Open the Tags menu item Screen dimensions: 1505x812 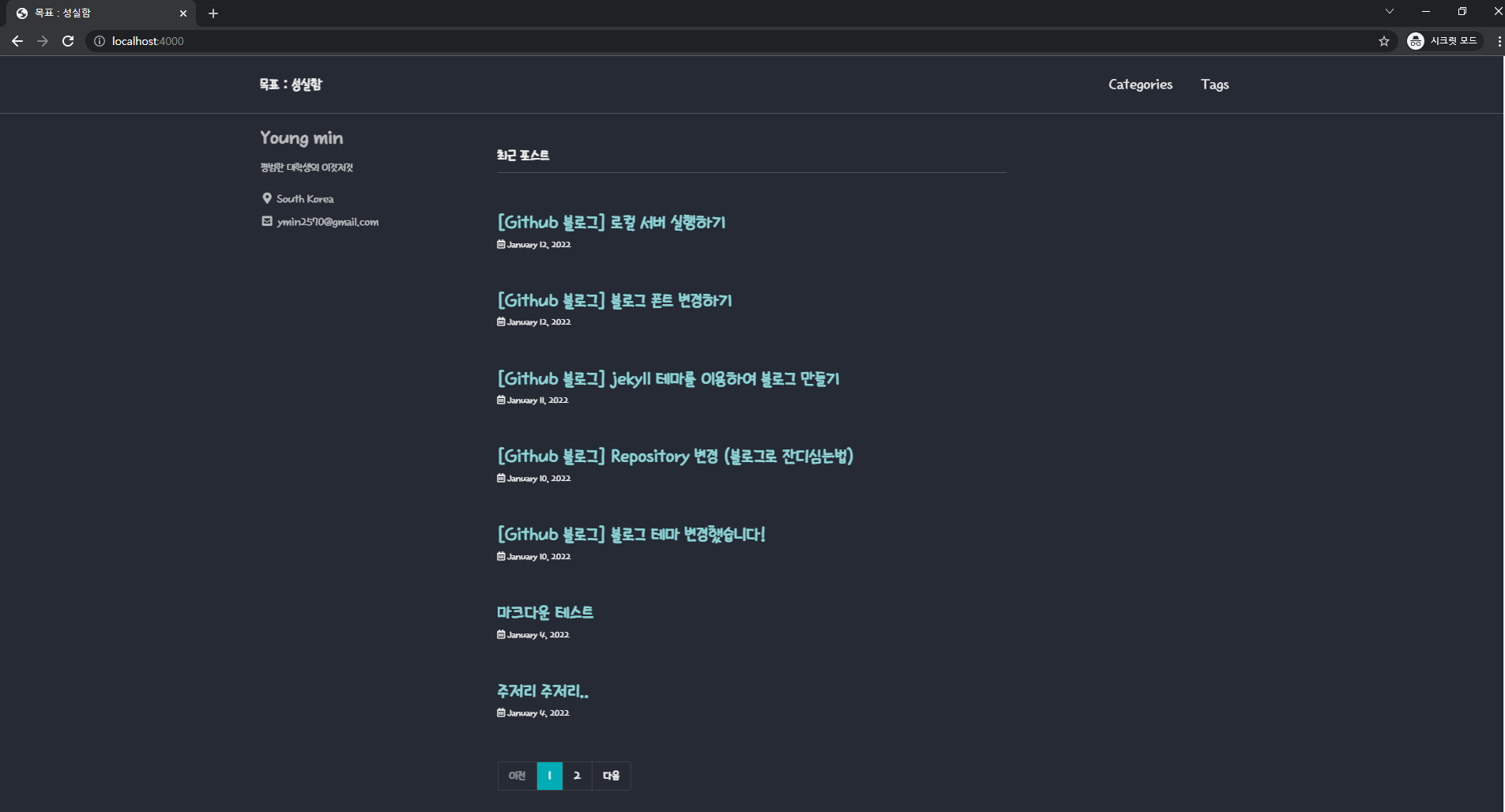point(1214,85)
